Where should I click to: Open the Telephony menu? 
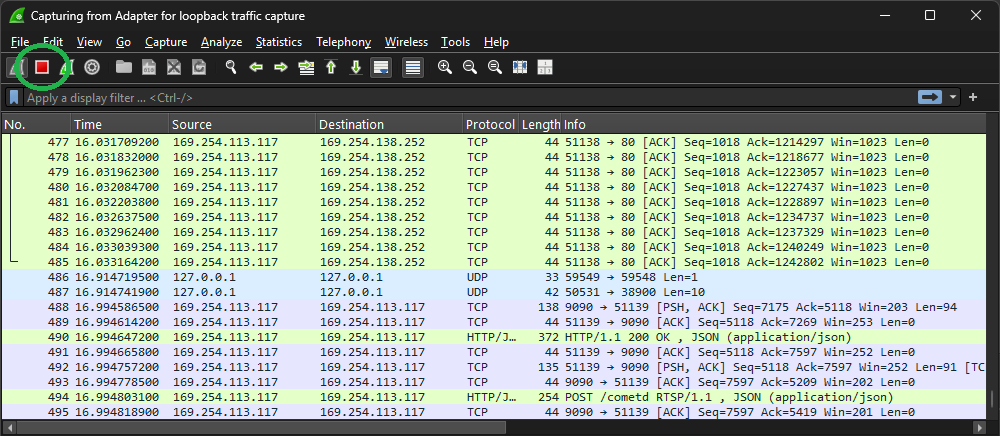[x=343, y=42]
